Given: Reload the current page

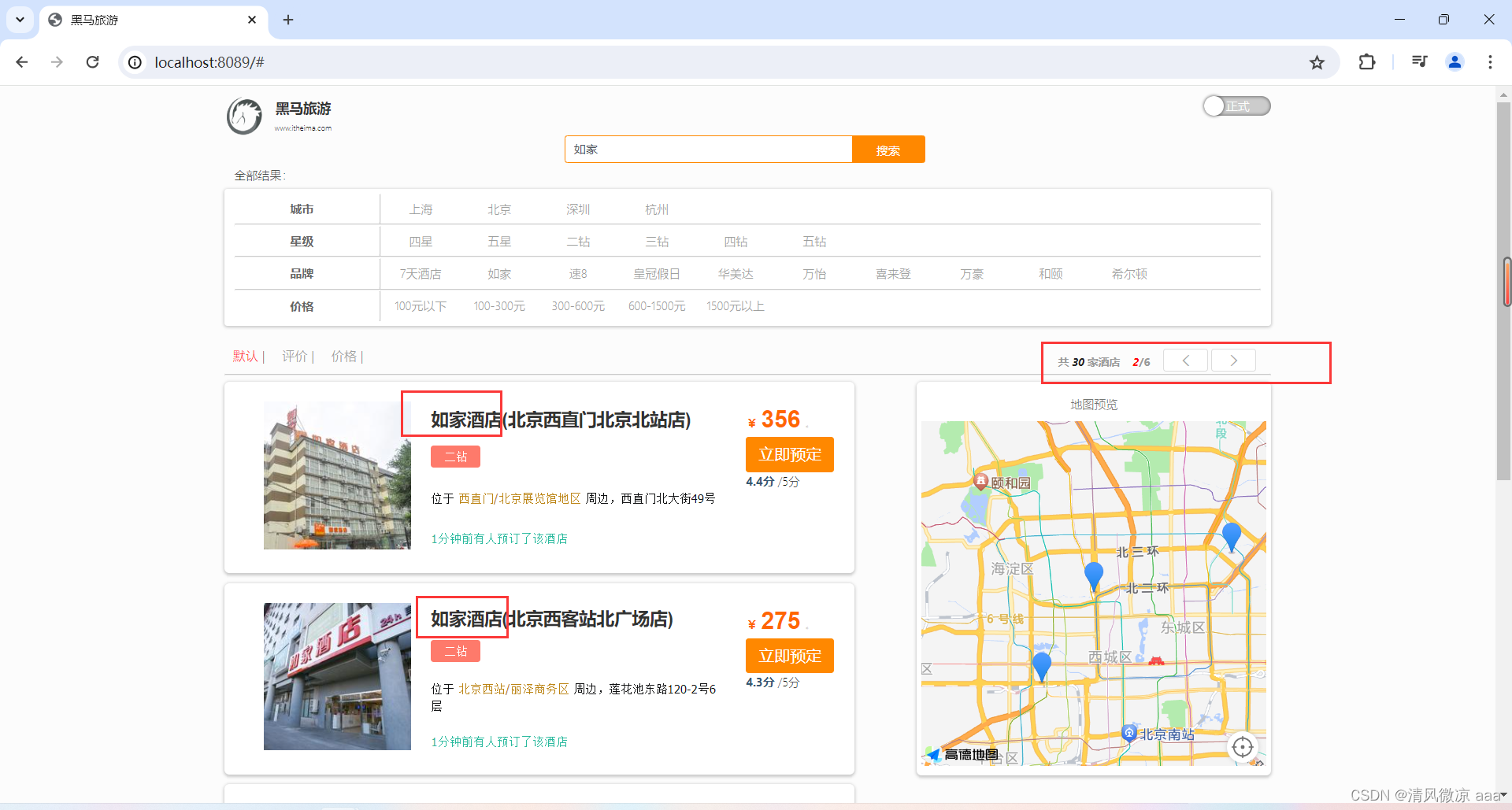Looking at the screenshot, I should click(x=92, y=62).
